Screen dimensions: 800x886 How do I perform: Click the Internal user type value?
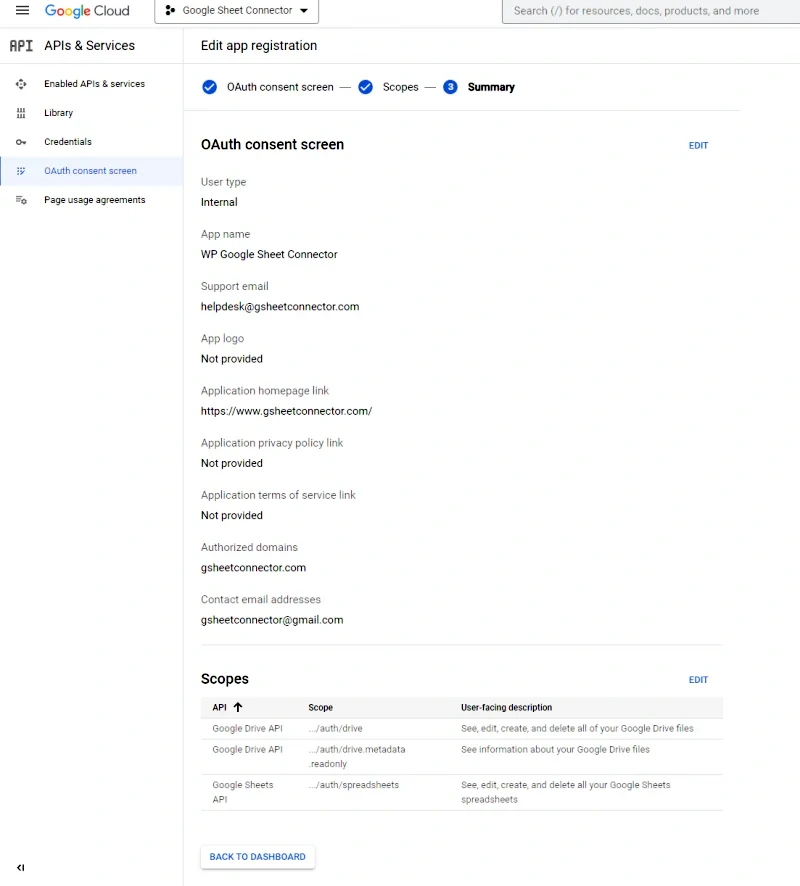pos(219,202)
